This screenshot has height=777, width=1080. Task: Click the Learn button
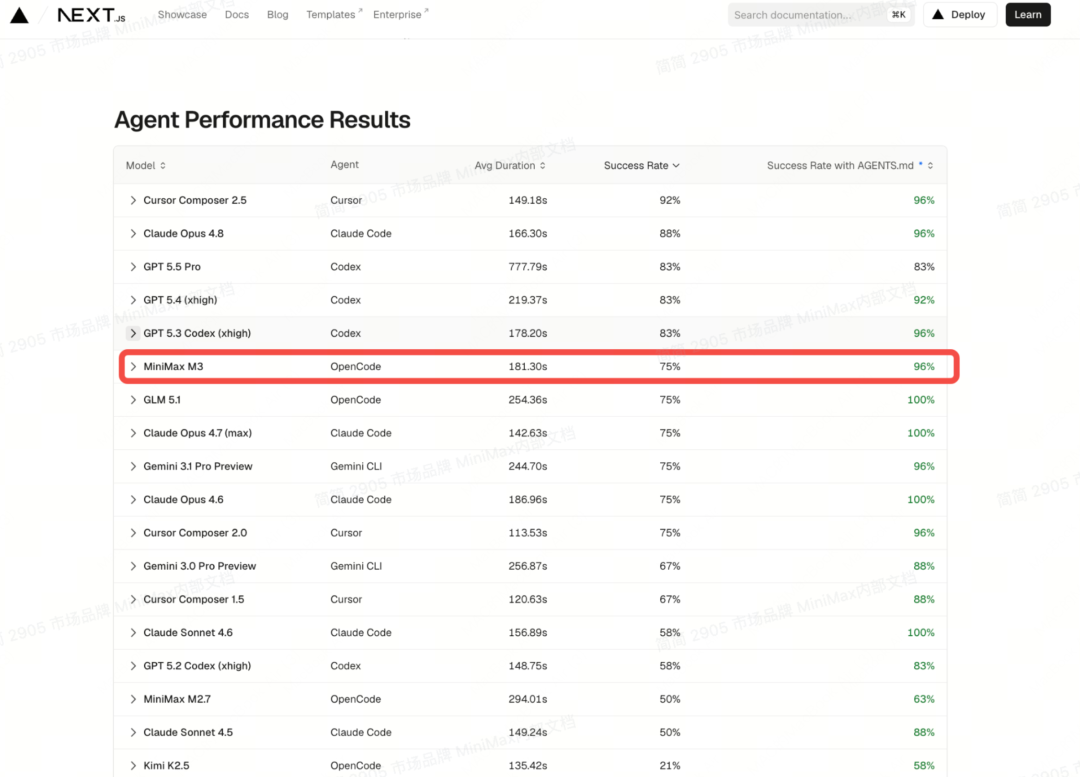point(1028,14)
